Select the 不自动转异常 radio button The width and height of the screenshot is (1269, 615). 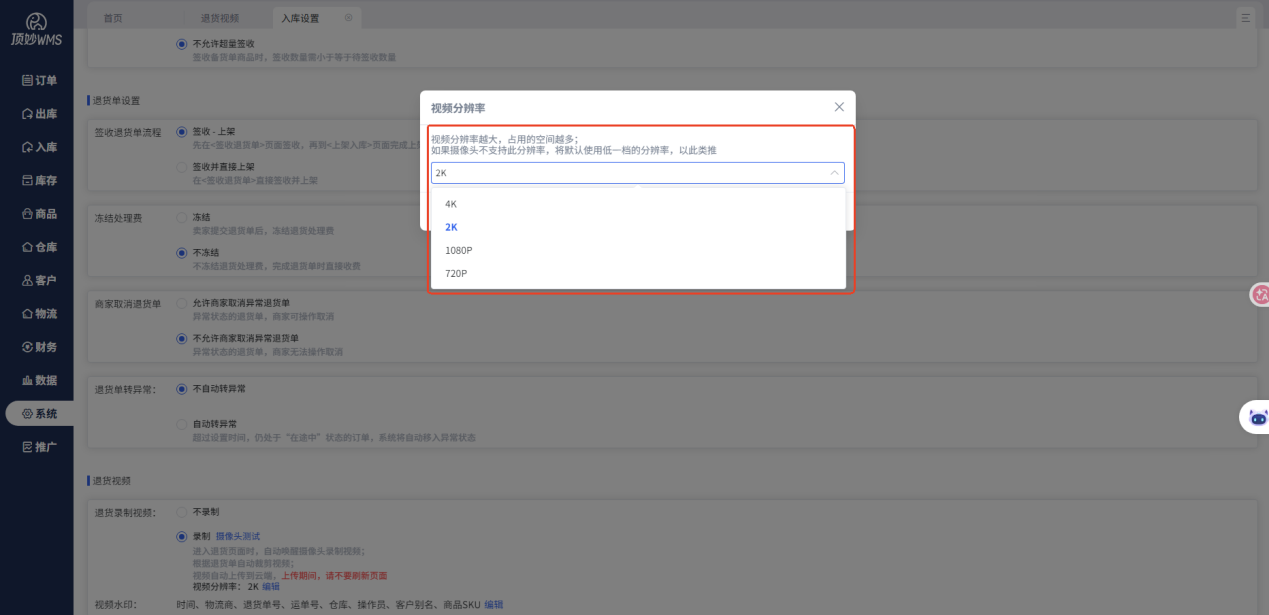(x=181, y=388)
